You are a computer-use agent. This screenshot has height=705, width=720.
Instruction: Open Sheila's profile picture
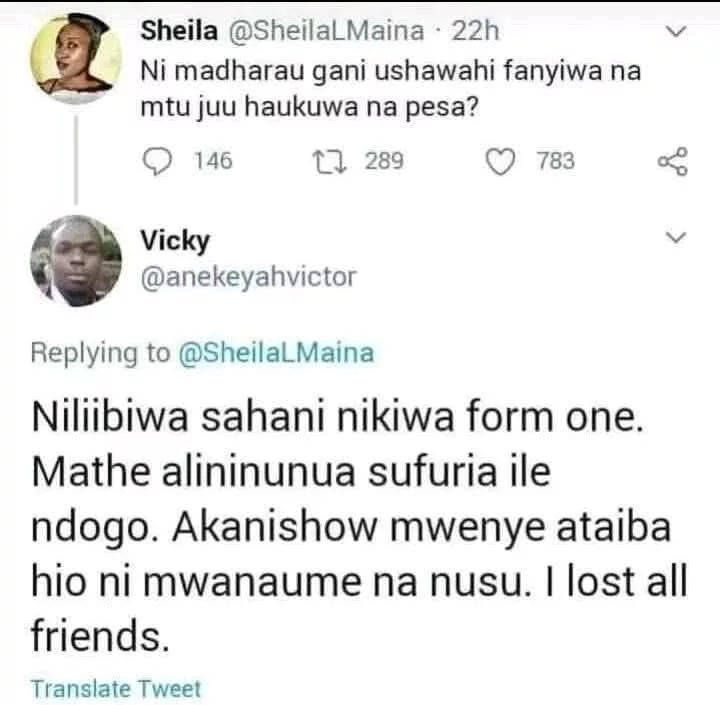[x=76, y=58]
